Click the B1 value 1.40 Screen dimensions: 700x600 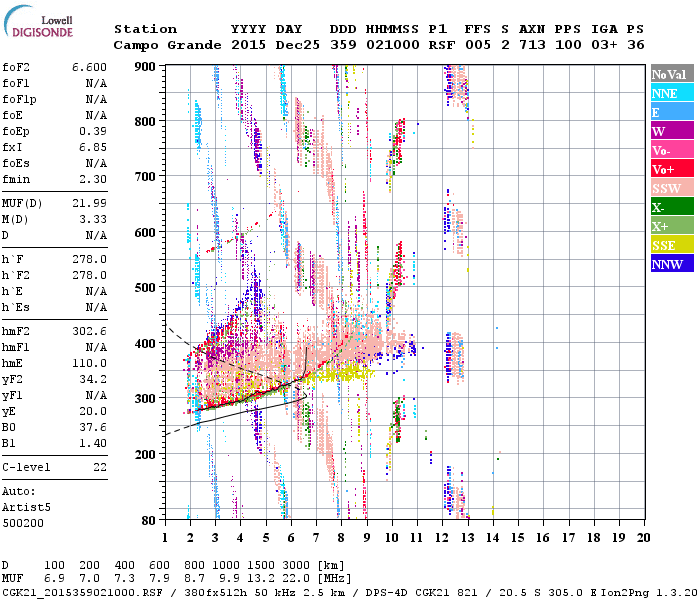coord(93,444)
